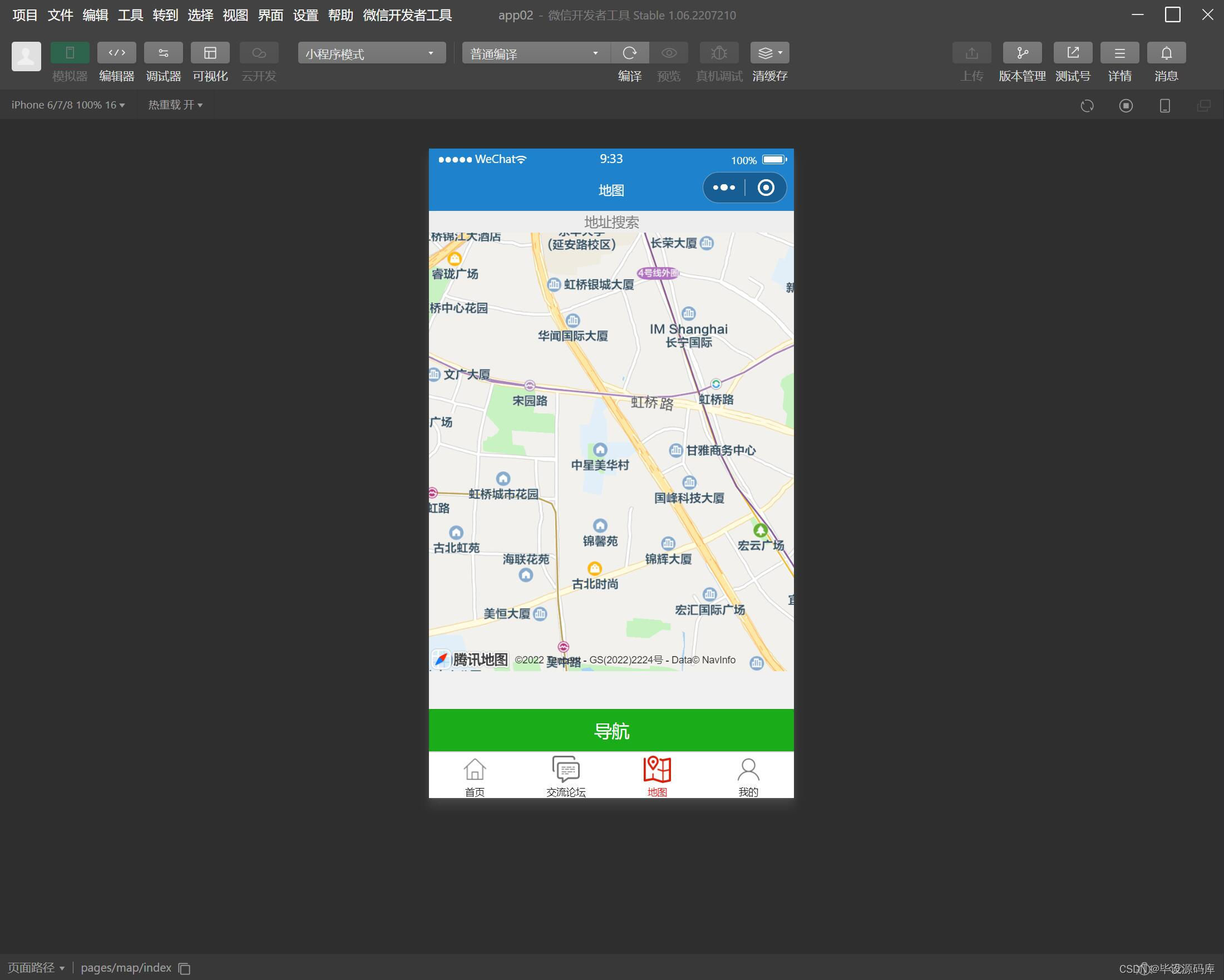The image size is (1224, 980).
Task: Click the 宏云广场 green park marker
Action: 760,530
